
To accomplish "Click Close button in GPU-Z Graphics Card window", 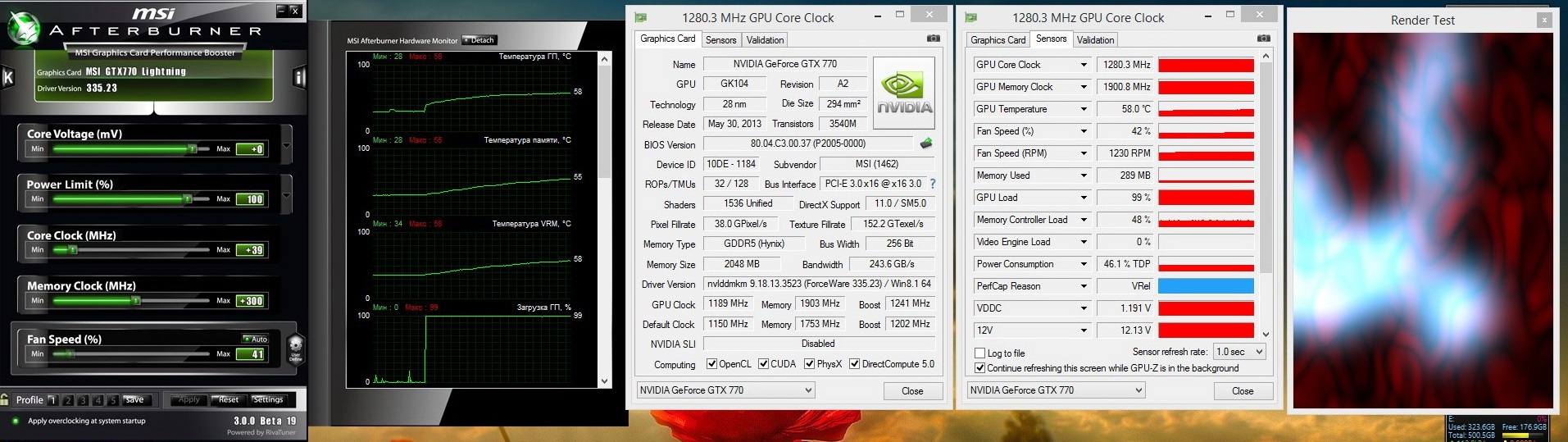I will 912,391.
